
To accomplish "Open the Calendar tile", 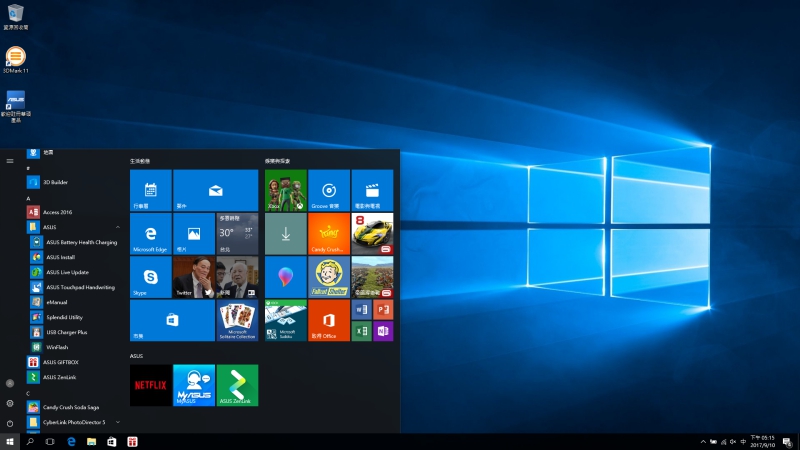I will coord(151,190).
